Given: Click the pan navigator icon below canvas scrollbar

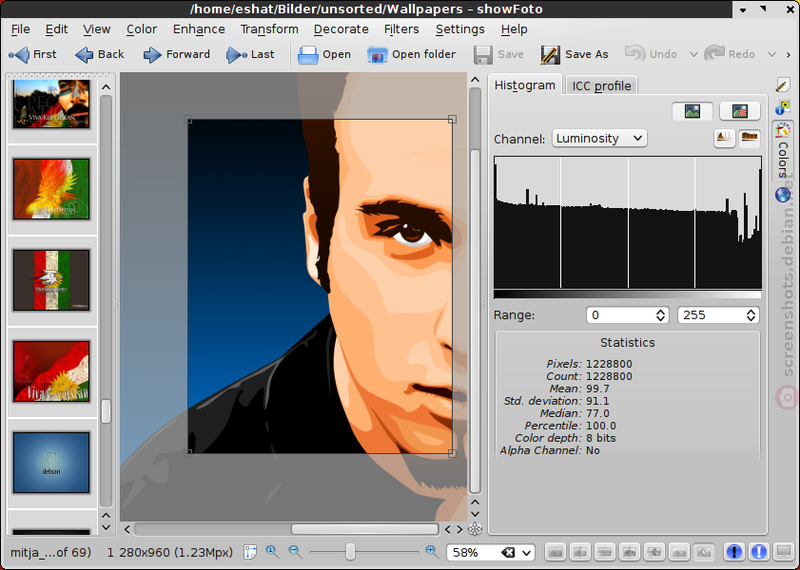Looking at the screenshot, I should click(x=475, y=529).
